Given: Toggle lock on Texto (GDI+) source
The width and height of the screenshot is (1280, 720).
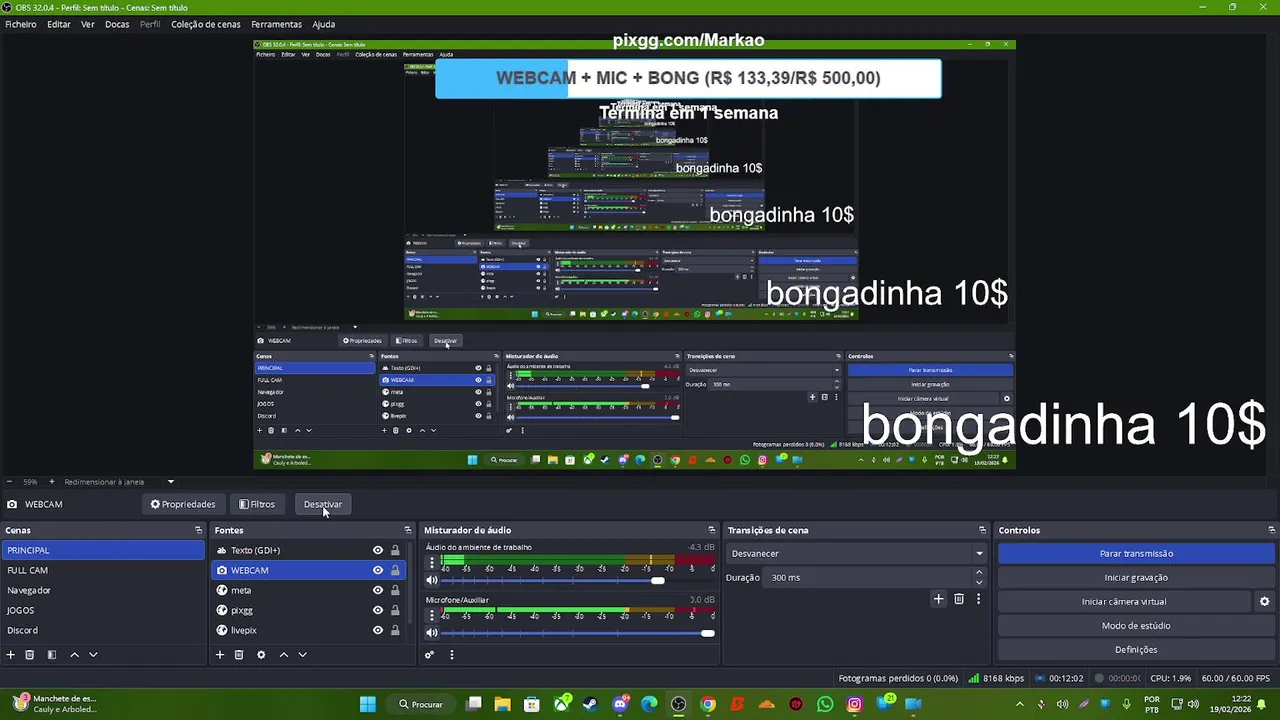Looking at the screenshot, I should pyautogui.click(x=395, y=550).
